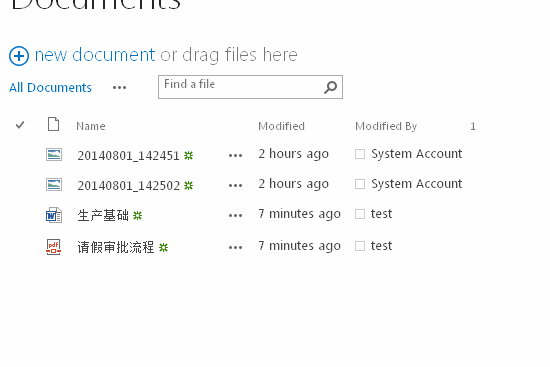Open views ellipsis next to All Documents

point(119,87)
